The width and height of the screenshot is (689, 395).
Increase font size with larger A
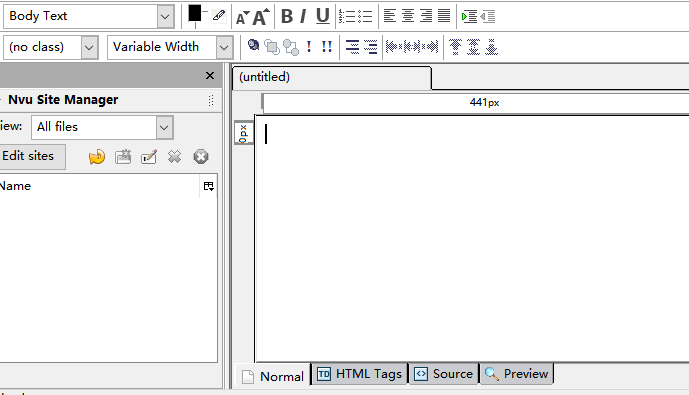click(x=261, y=17)
